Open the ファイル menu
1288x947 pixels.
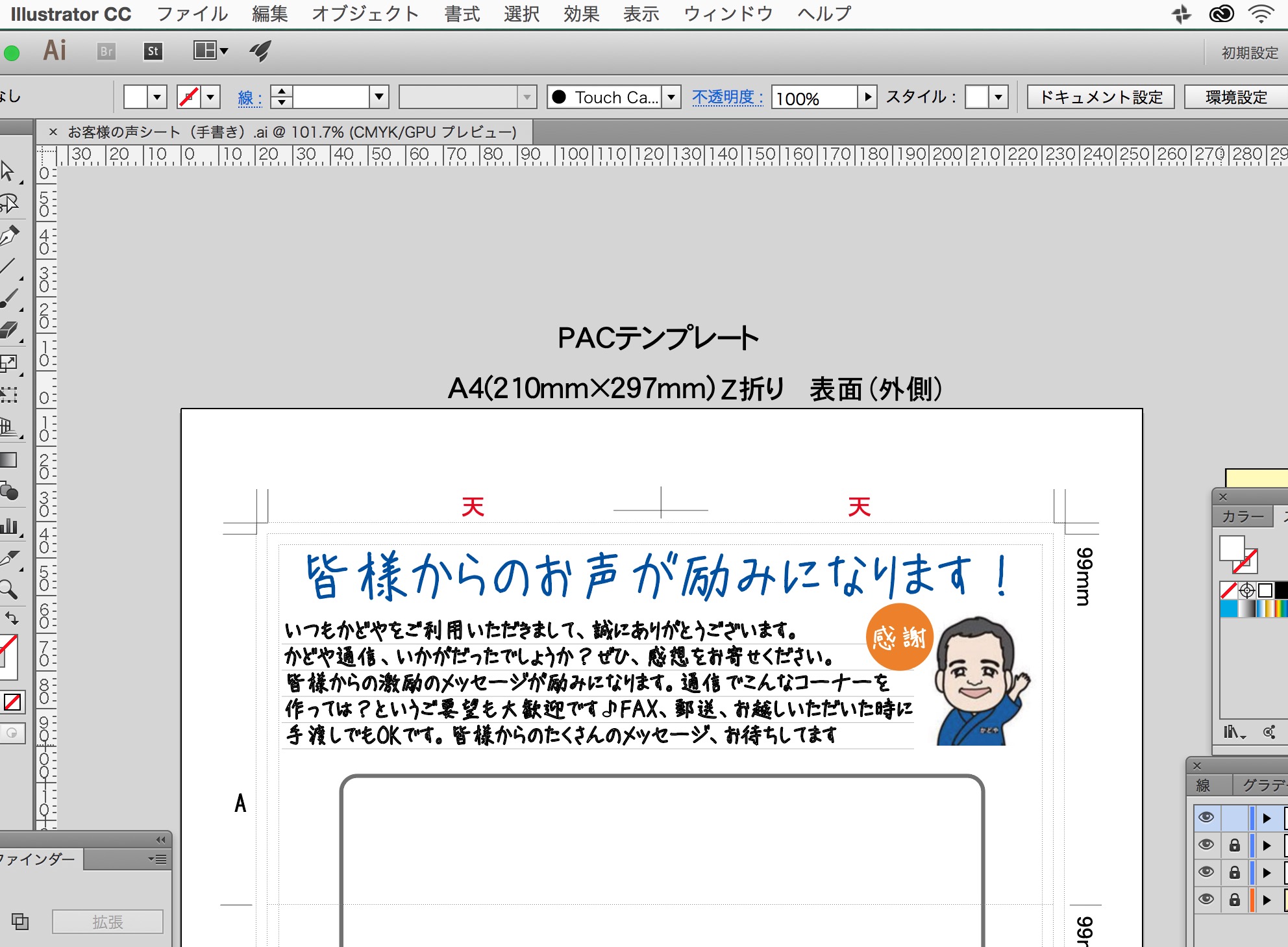193,14
